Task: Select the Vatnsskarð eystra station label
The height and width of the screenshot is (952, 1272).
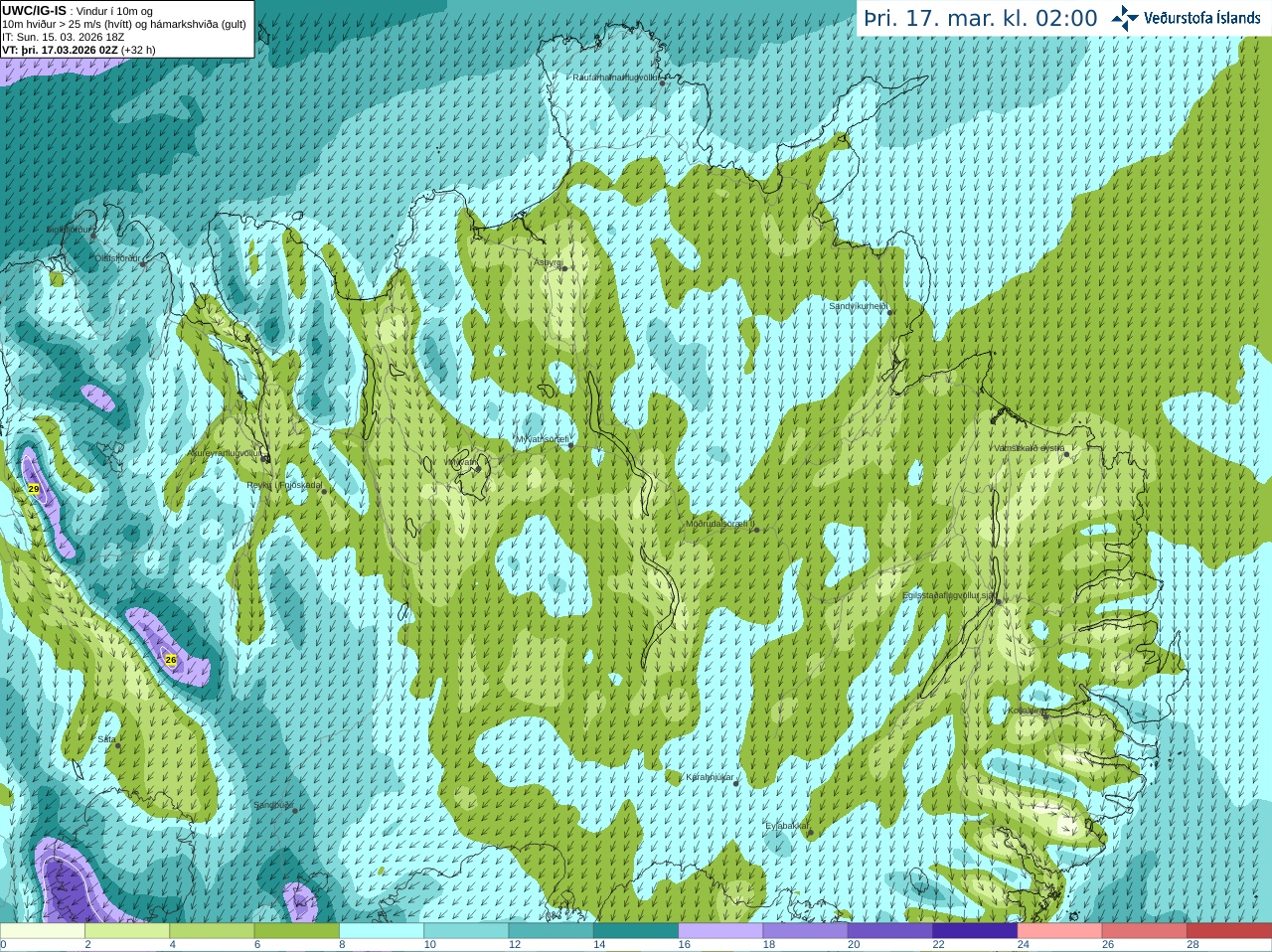Action: point(1030,448)
